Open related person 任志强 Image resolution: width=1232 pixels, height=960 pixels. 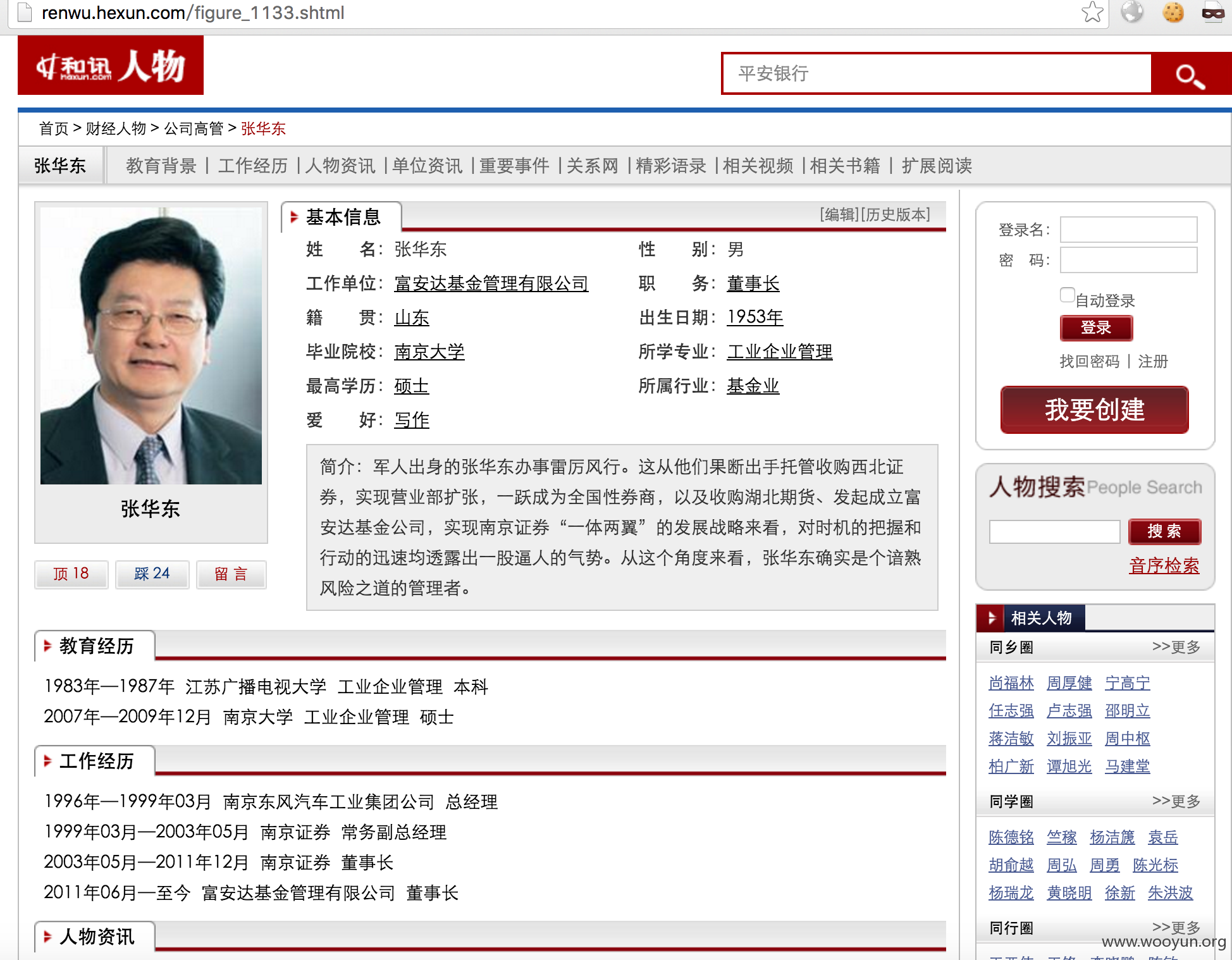point(1011,711)
